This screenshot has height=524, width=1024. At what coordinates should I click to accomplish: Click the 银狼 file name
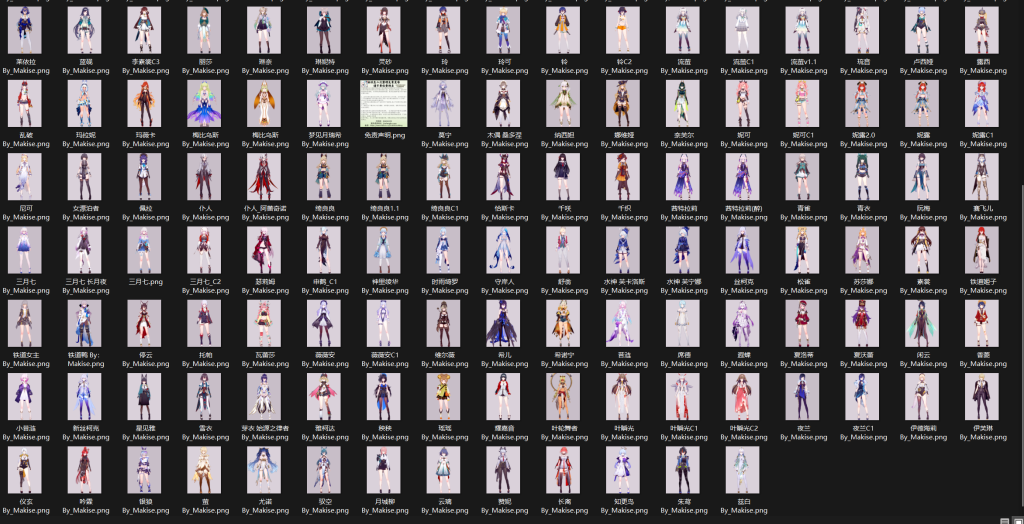pos(144,506)
